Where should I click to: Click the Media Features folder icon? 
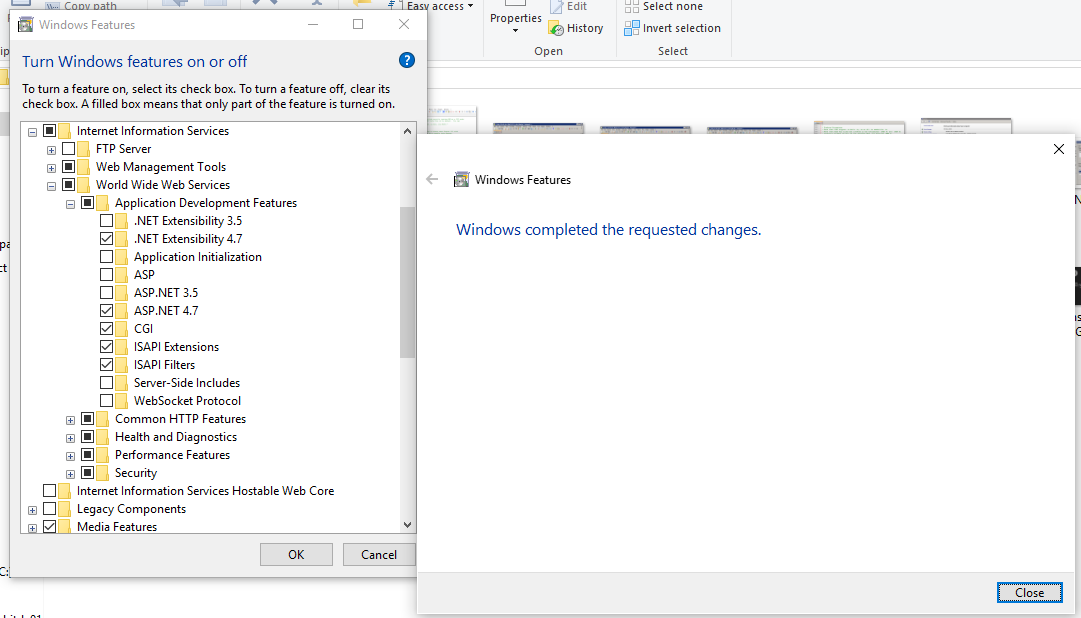(x=65, y=527)
